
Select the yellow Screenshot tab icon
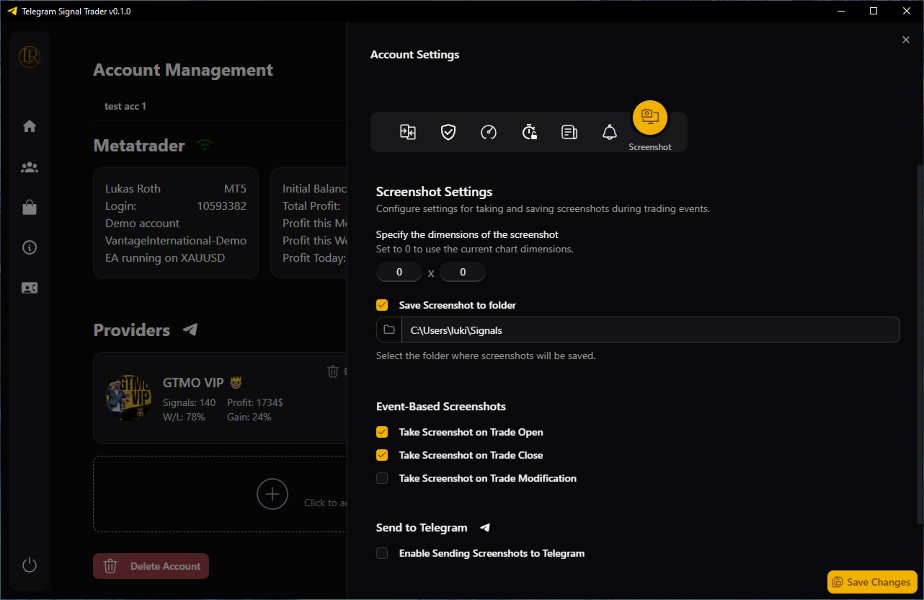coord(650,117)
